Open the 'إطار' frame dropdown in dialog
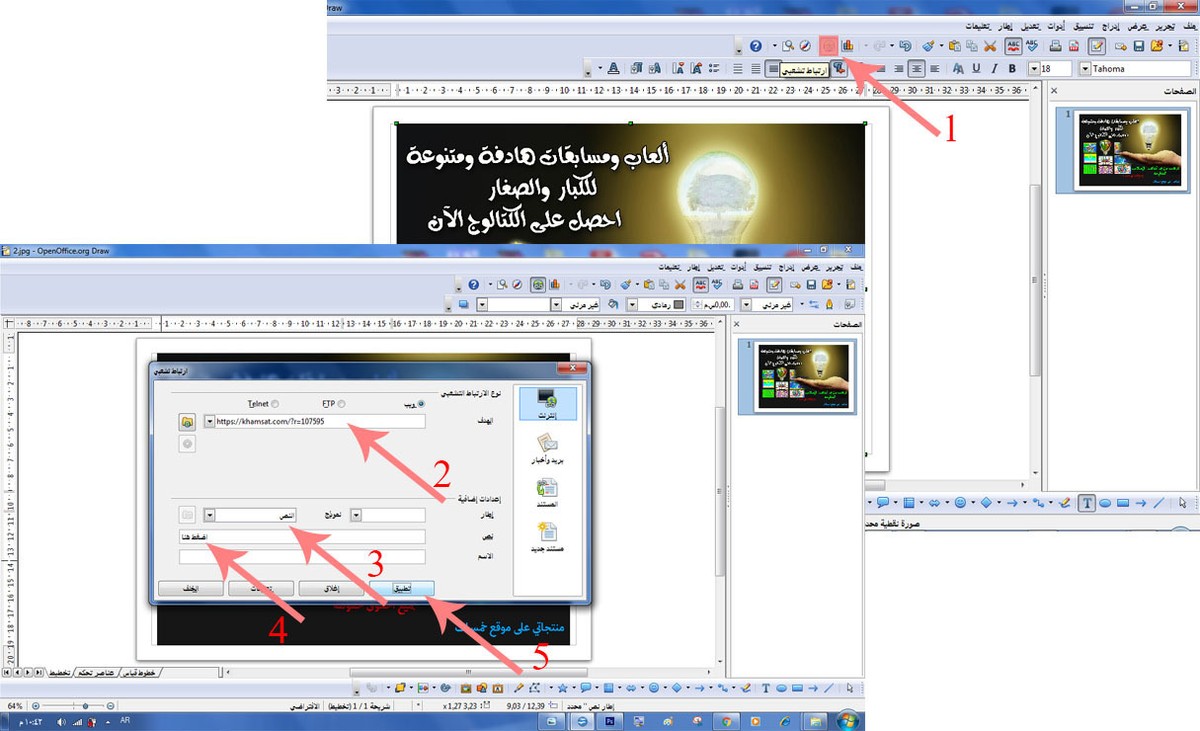 pyautogui.click(x=355, y=515)
